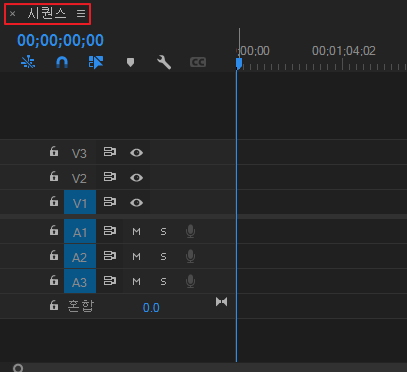Close the 시퀀스 tab
Viewport: 407px width, 372px height.
coord(13,14)
